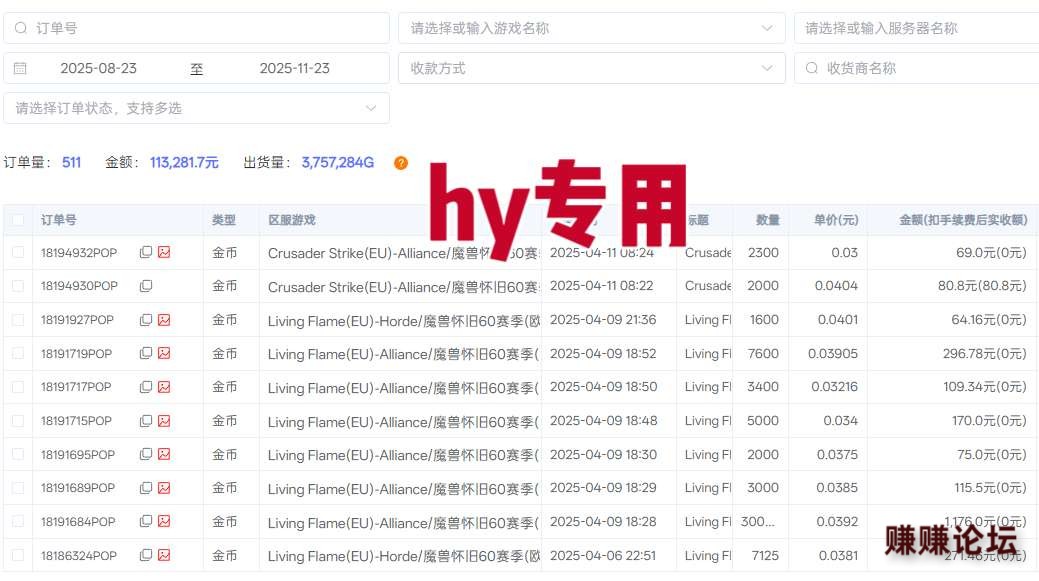The width and height of the screenshot is (1039, 581).
Task: Focus the 订单号 search input field
Action: tap(200, 28)
